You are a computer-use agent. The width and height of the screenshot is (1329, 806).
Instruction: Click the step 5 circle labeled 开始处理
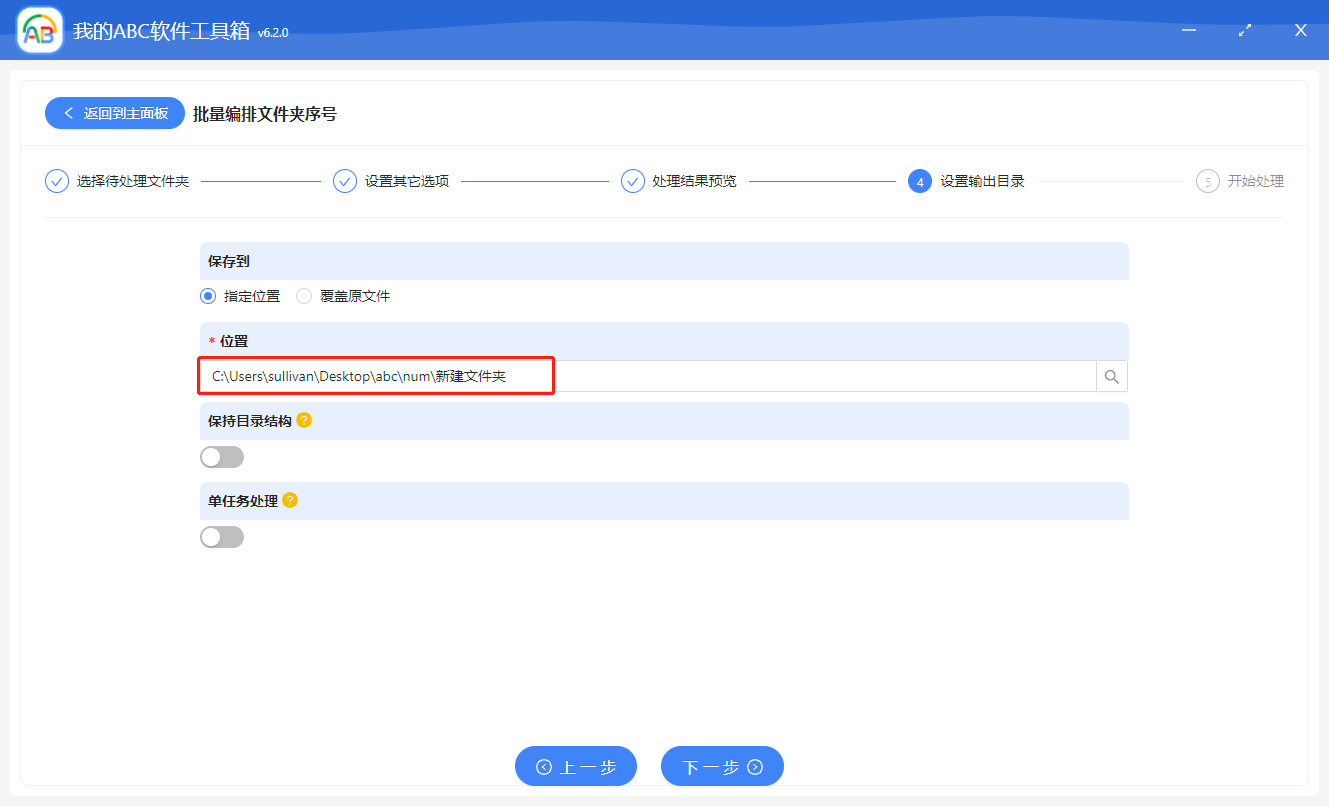tap(1208, 181)
